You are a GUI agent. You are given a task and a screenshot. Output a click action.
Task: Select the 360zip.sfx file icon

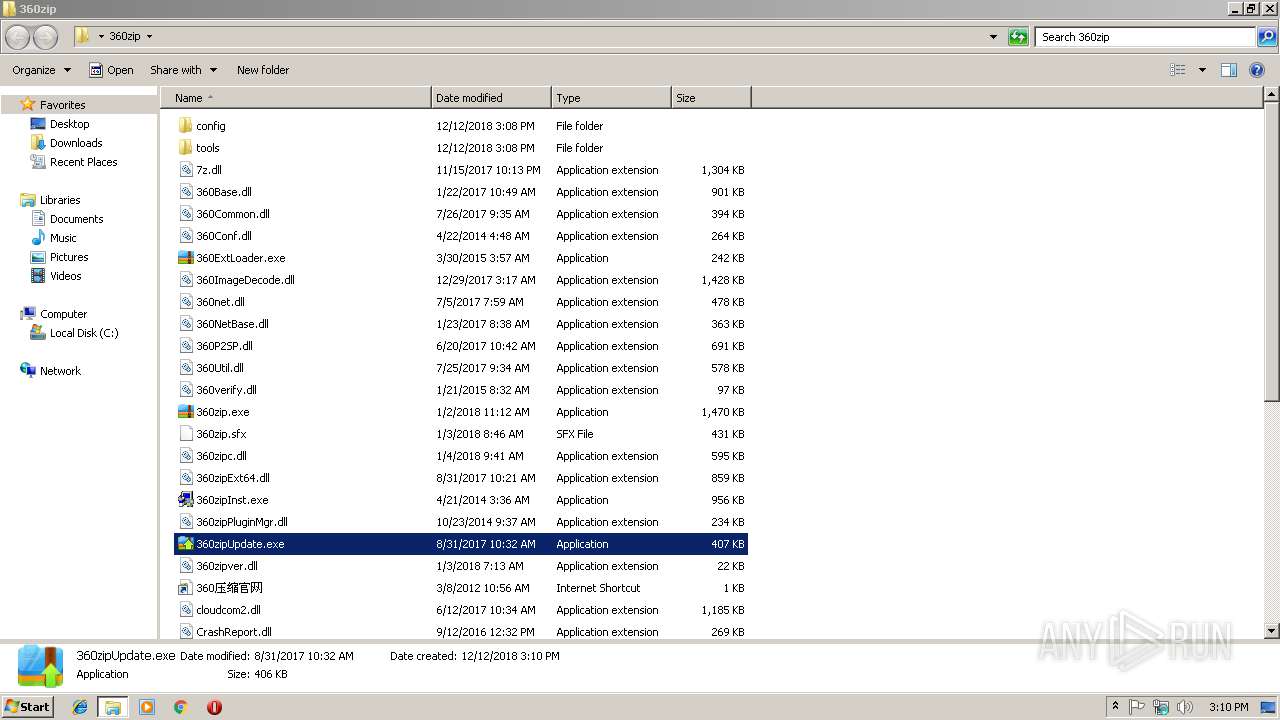(x=185, y=434)
